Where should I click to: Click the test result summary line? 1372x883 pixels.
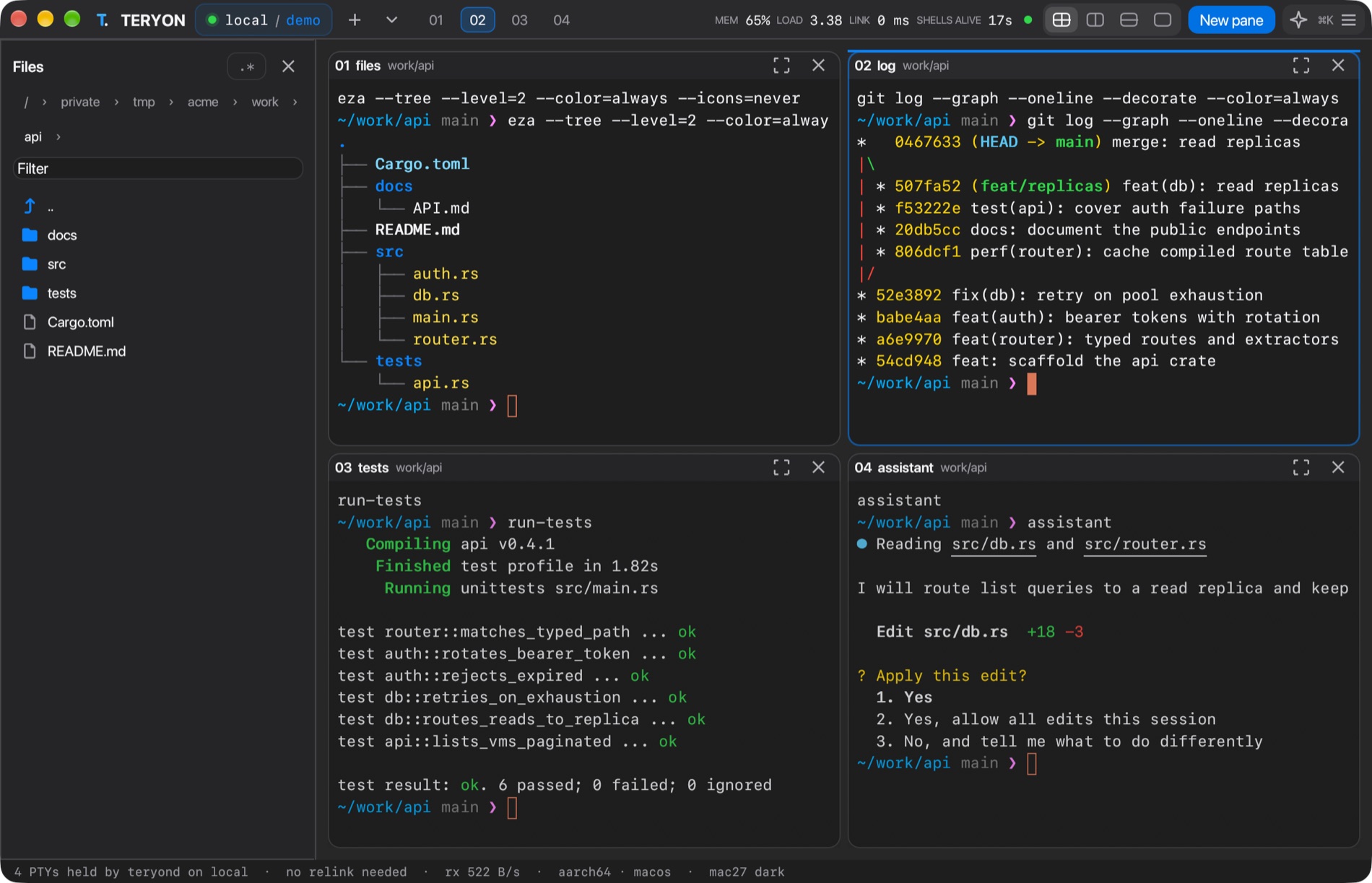555,785
